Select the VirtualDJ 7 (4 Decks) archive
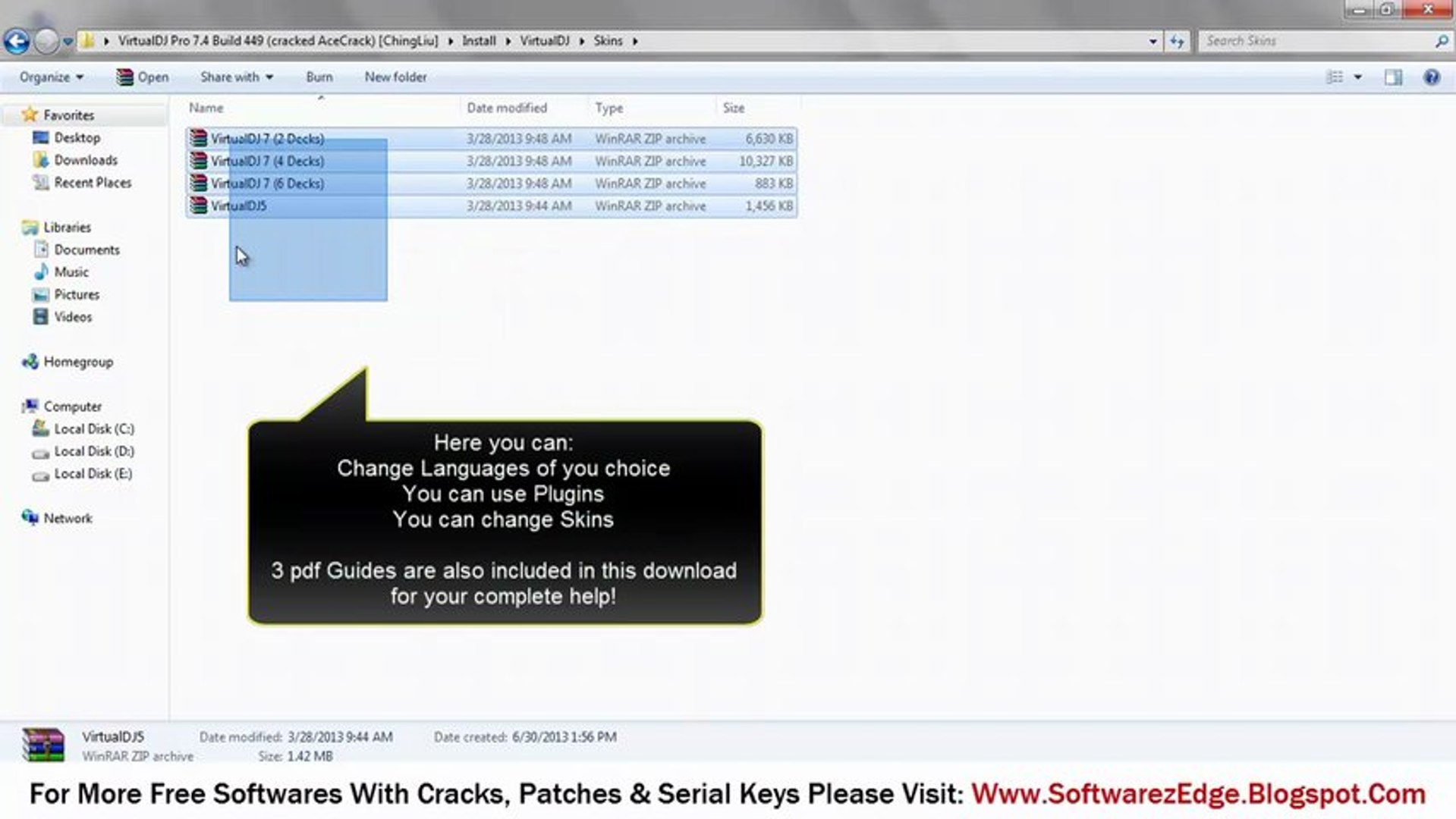 point(267,161)
